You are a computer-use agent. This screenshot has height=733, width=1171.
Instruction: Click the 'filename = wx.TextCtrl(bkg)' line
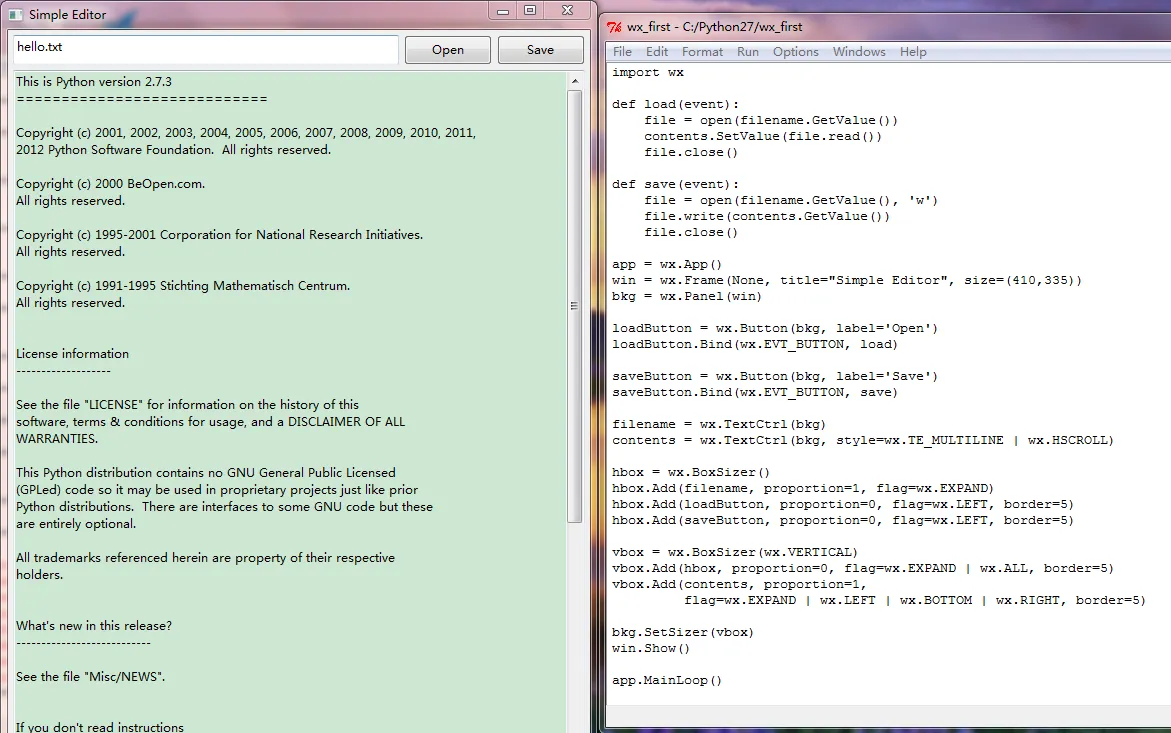click(x=718, y=424)
